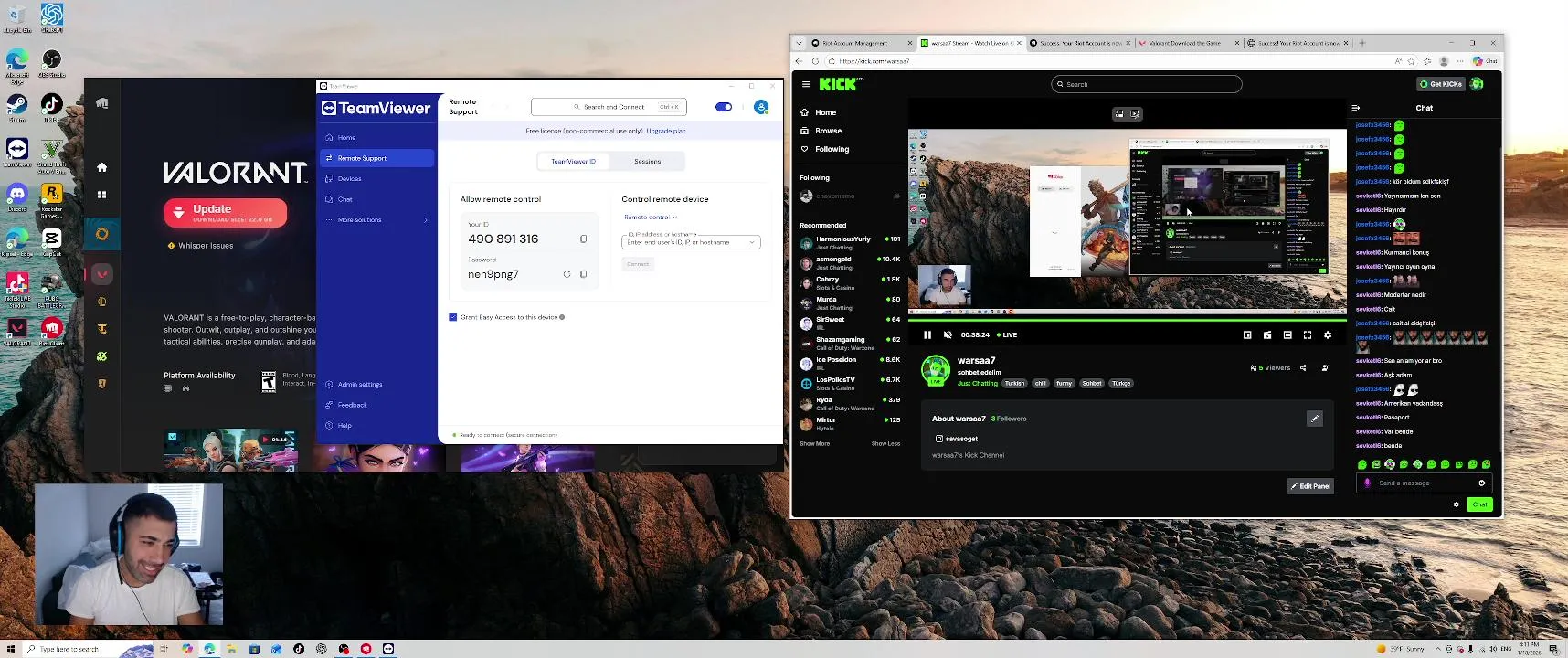Click Show Less in recommended list
This screenshot has width=1568, height=658.
coord(885,444)
